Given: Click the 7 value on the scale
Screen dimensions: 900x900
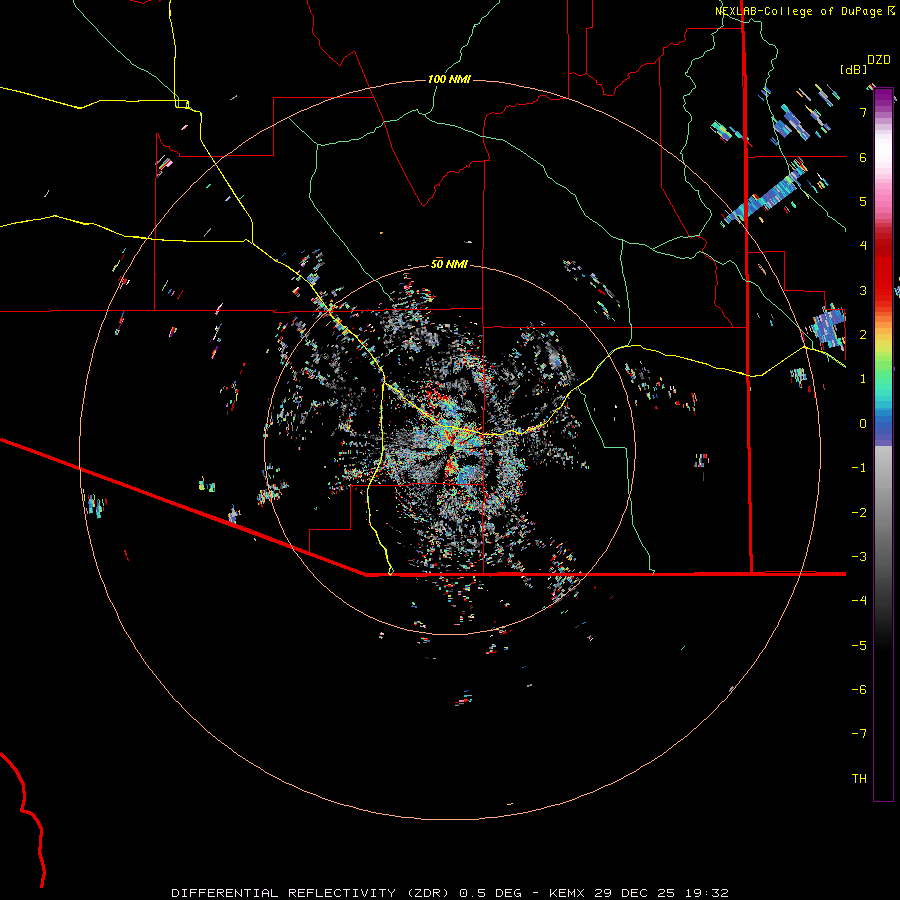Looking at the screenshot, I should [863, 112].
